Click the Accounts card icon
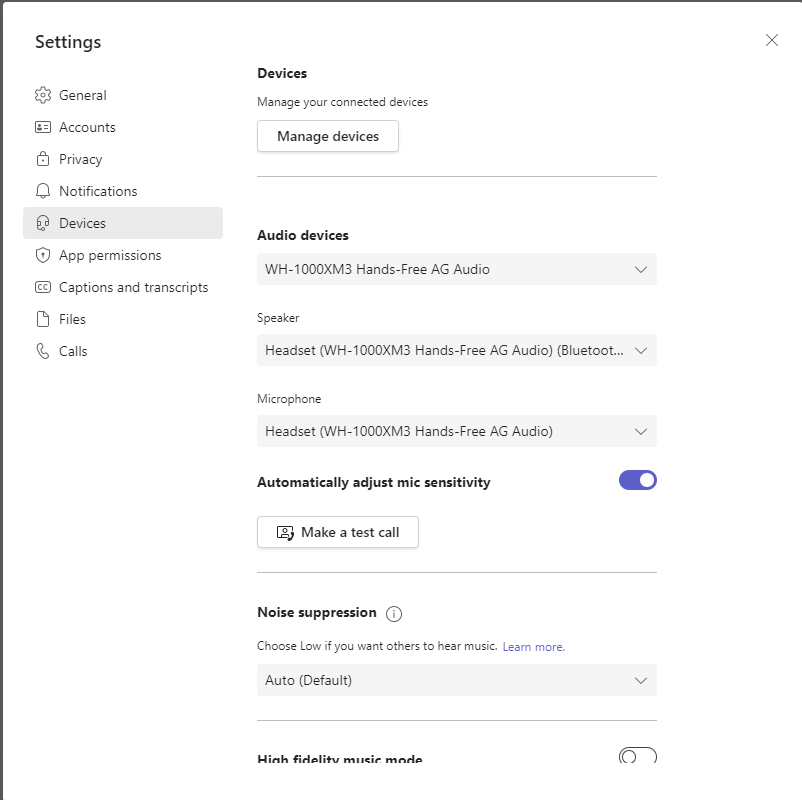The image size is (802, 800). pyautogui.click(x=42, y=127)
